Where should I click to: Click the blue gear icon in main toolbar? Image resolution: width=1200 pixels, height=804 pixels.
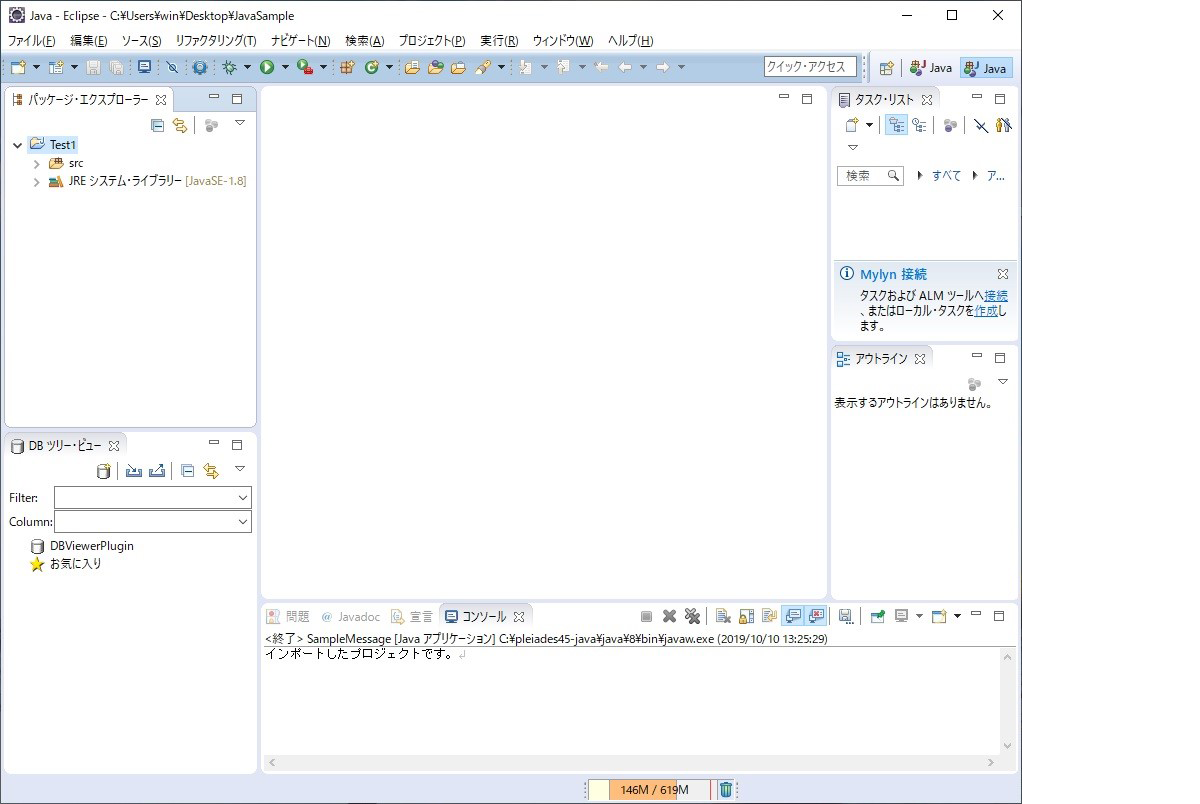point(200,67)
